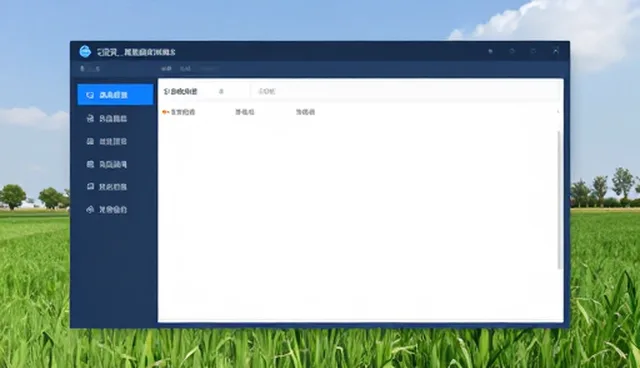Open the last sidebar menu item's icon
This screenshot has width=640, height=368.
click(90, 209)
